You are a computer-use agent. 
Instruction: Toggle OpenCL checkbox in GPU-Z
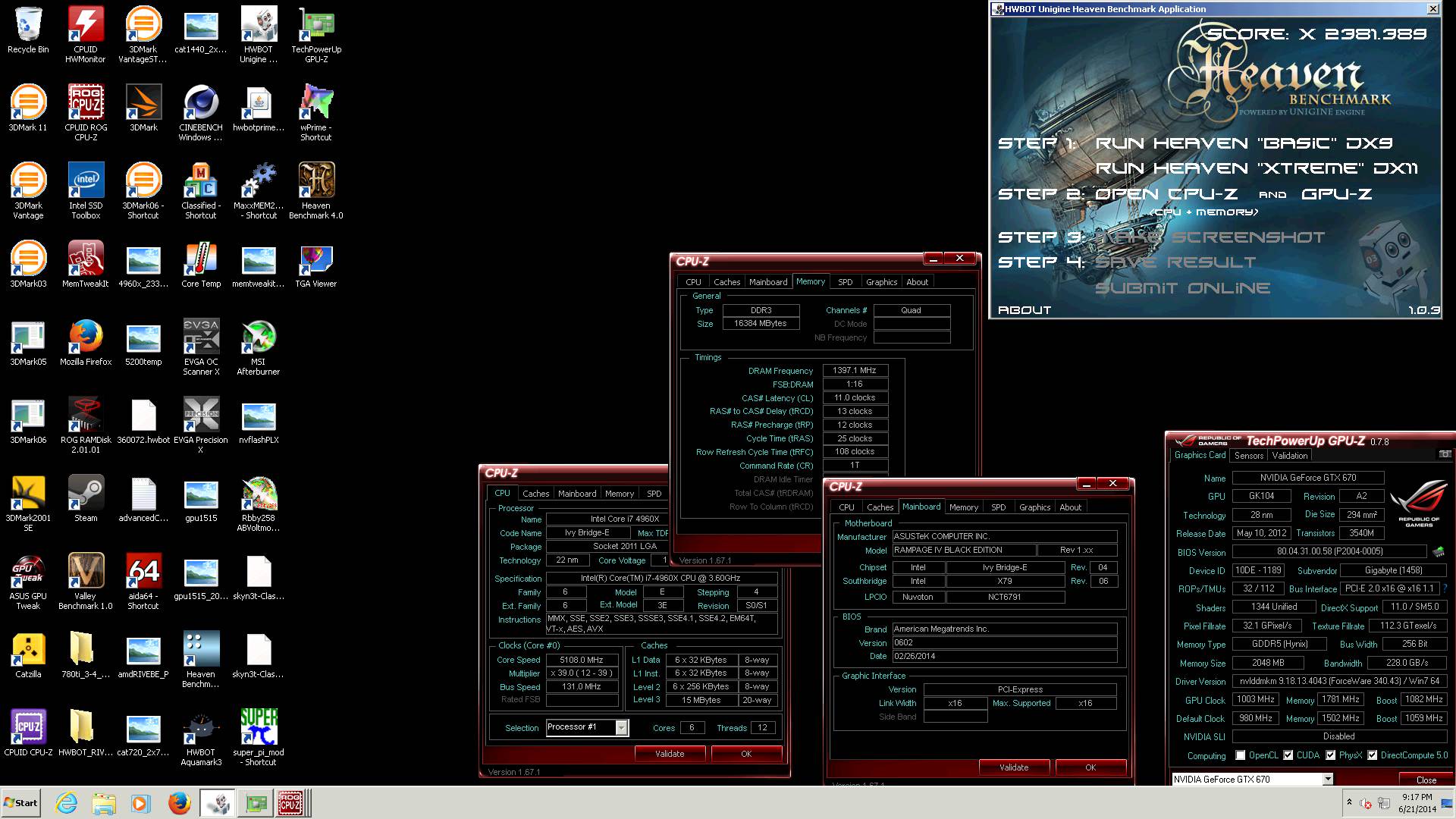click(1241, 755)
